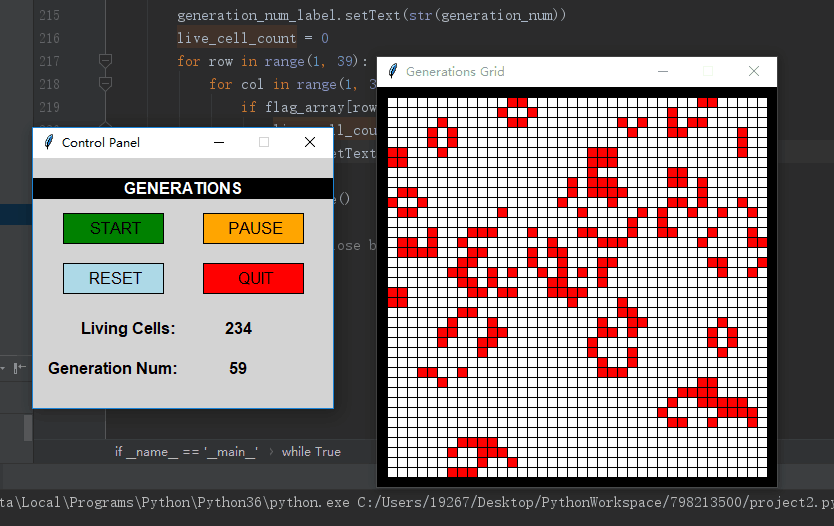Viewport: 834px width, 526px height.
Task: Select the 'while True' breadcrumb
Action: 311,452
